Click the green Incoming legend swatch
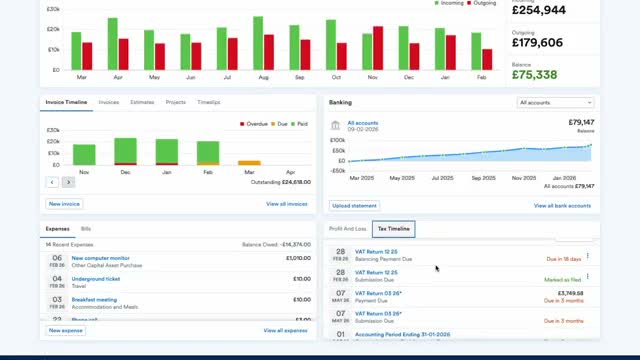Viewport: 640px width, 360px height. pyautogui.click(x=437, y=3)
